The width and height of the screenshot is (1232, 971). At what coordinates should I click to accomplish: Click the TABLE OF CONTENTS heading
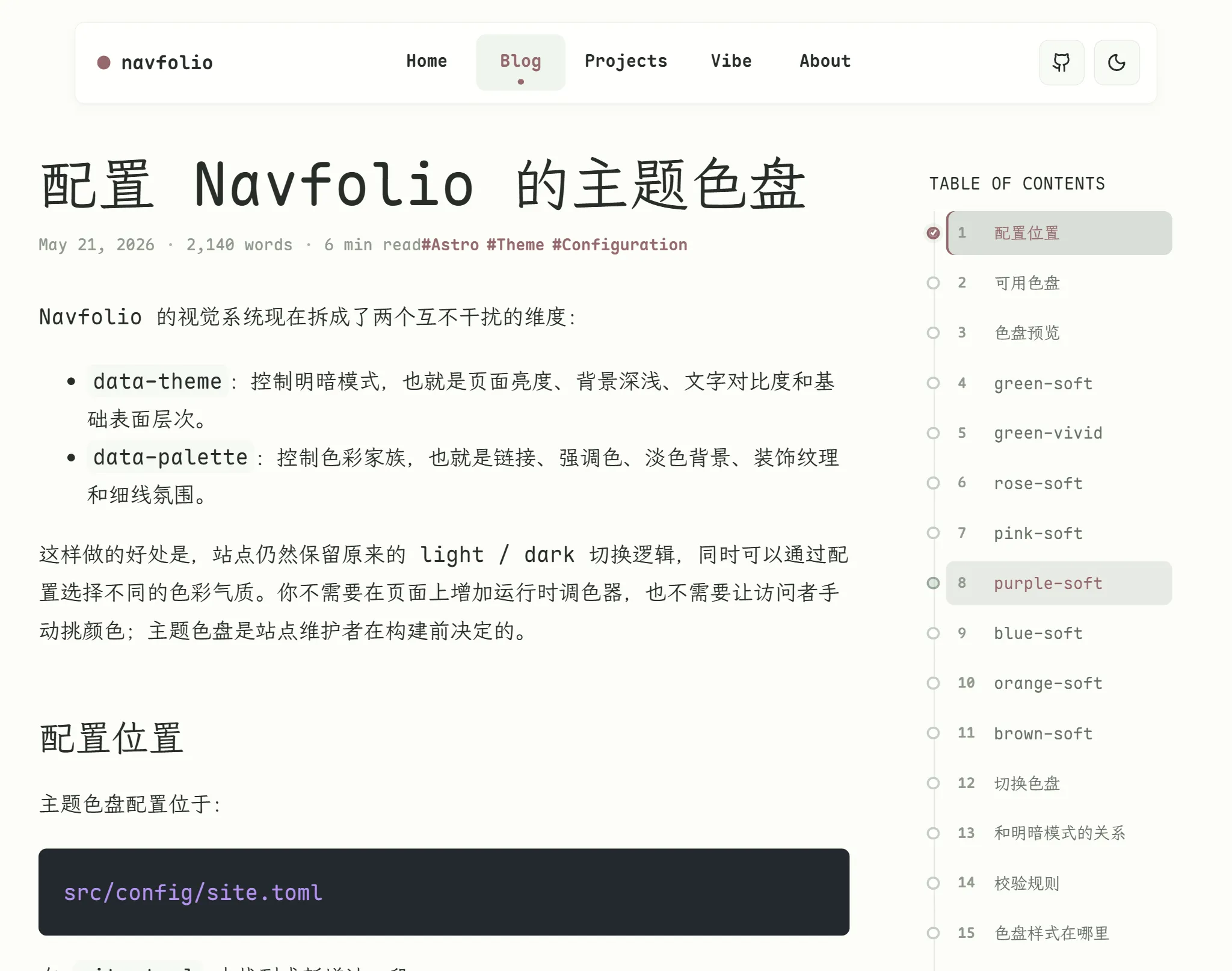click(1017, 183)
